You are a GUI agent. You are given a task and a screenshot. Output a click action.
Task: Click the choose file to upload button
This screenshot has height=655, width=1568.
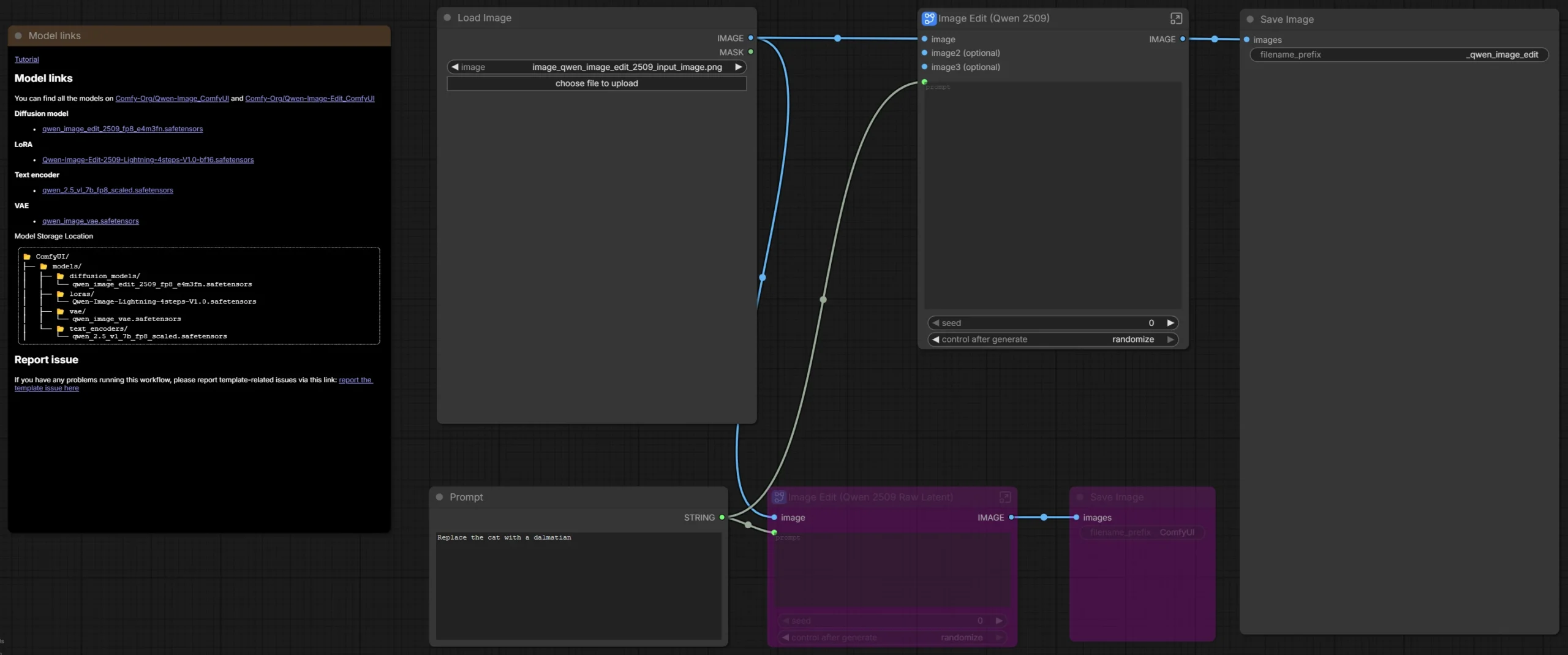pyautogui.click(x=597, y=83)
